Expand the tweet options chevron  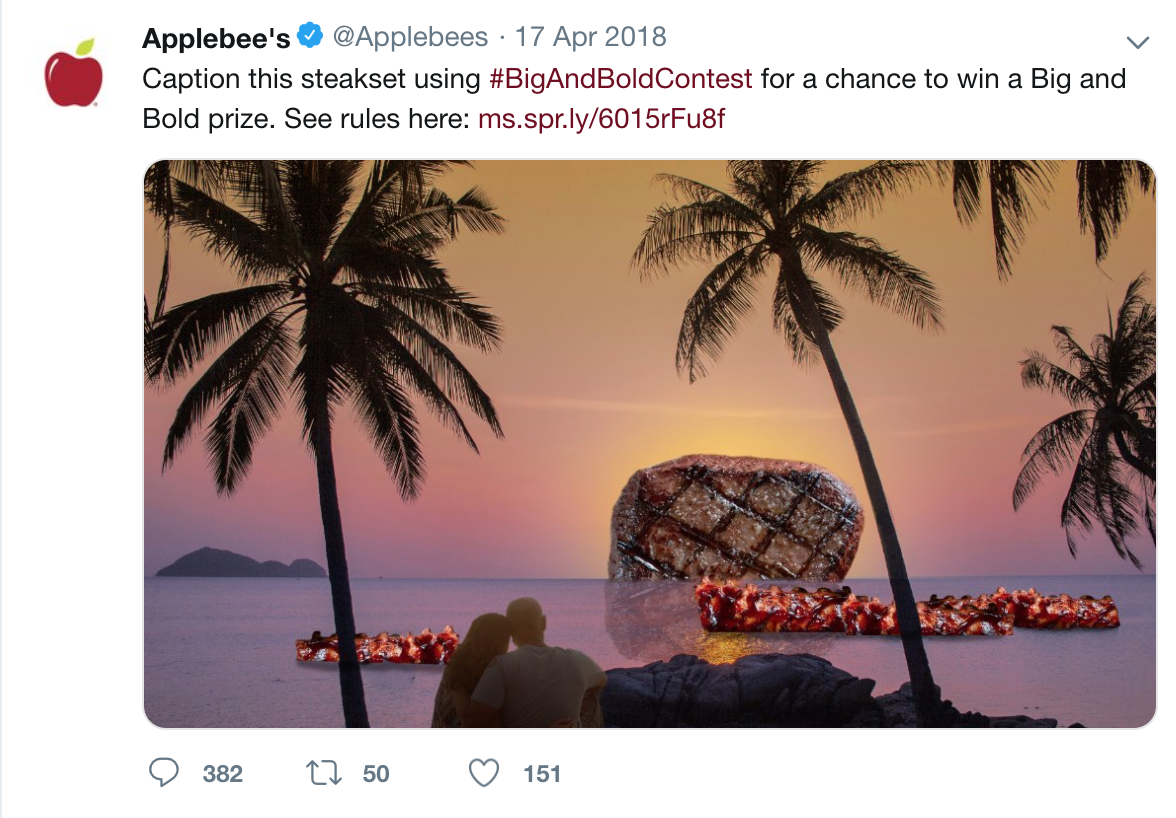click(x=1138, y=43)
